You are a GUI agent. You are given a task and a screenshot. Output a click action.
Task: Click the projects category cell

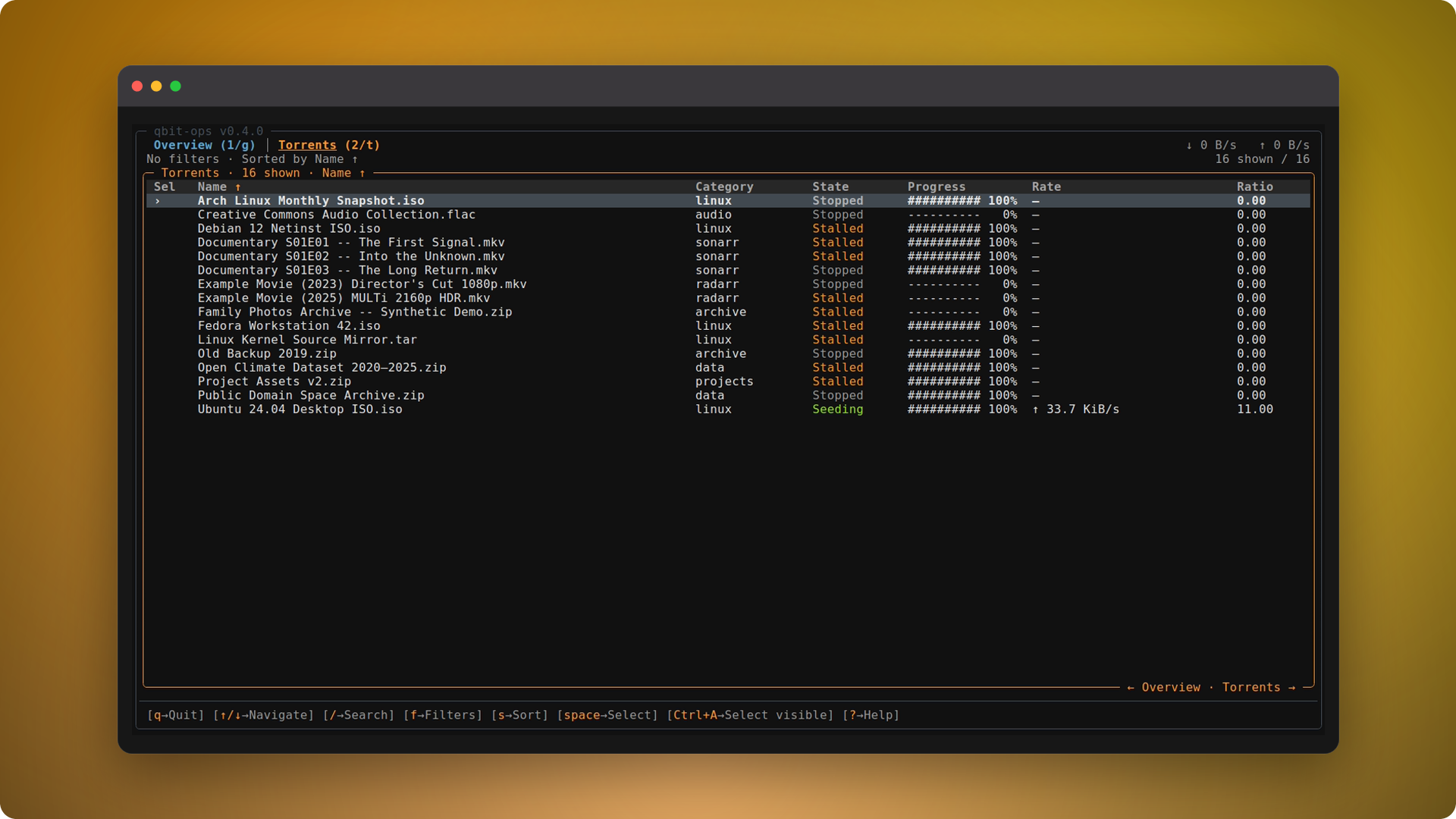point(724,381)
